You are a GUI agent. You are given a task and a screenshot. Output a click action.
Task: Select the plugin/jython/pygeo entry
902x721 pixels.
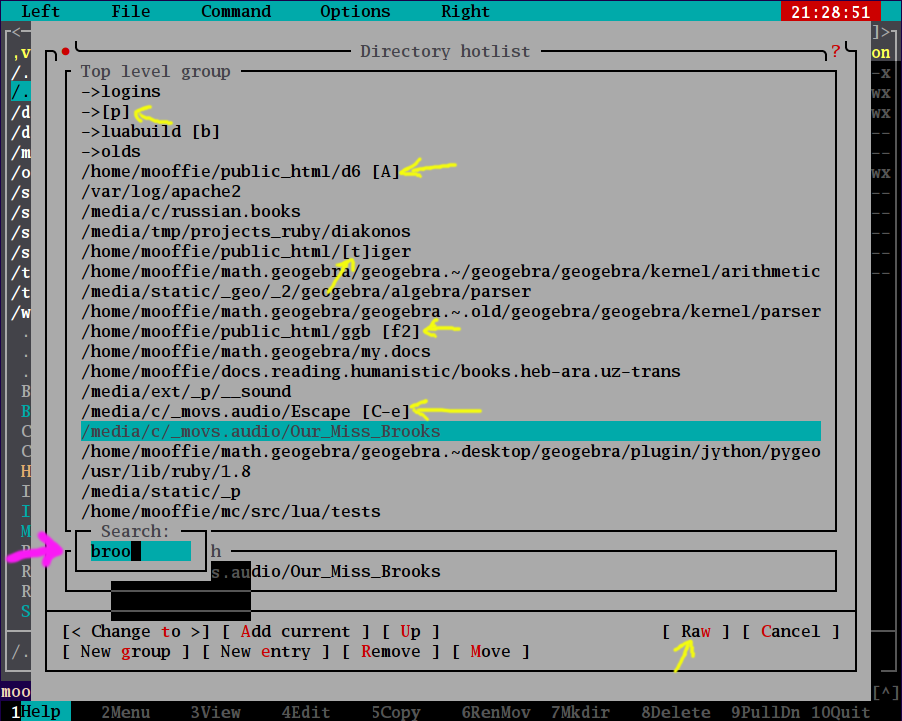[x=451, y=451]
